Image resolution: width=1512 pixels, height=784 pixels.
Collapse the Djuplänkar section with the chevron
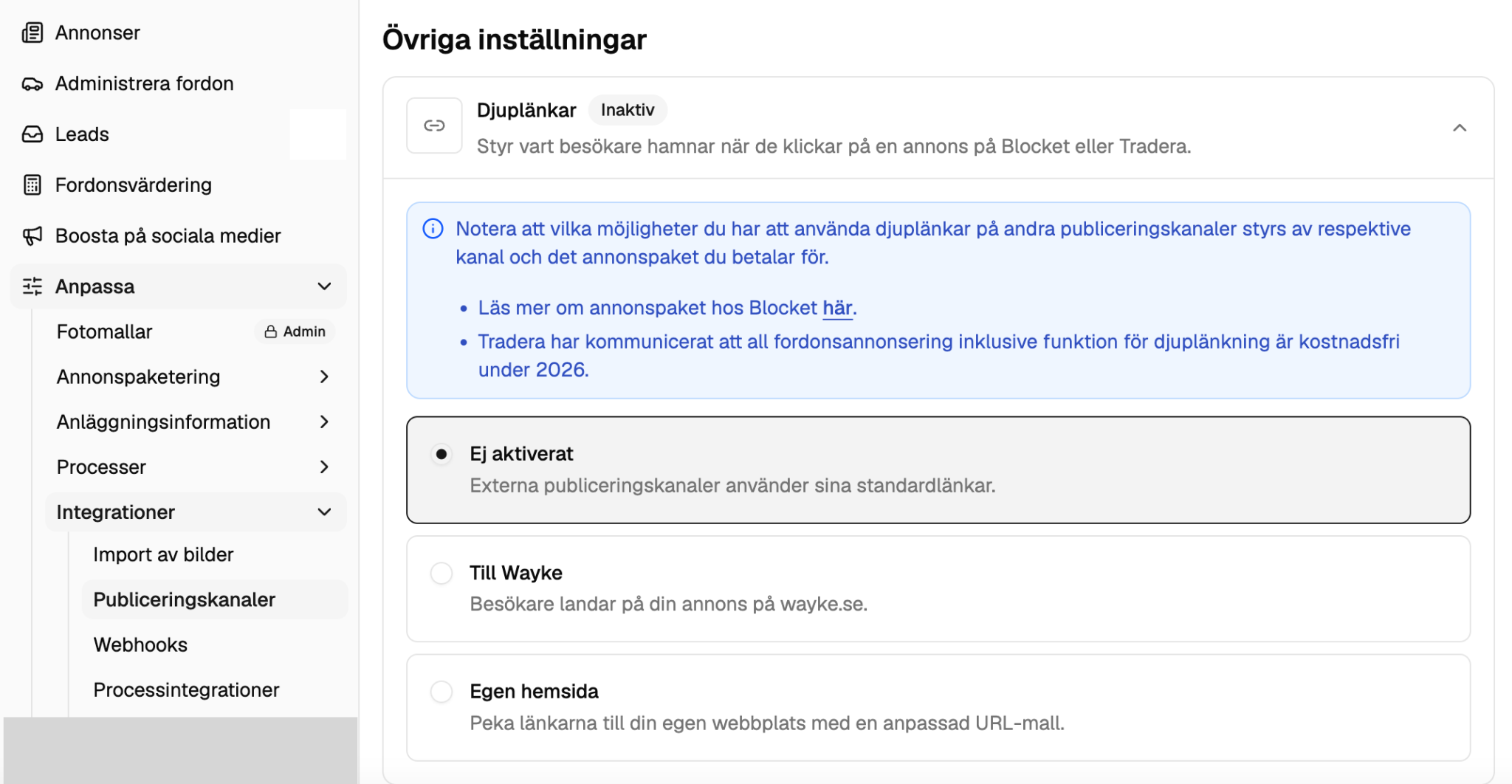click(1460, 128)
